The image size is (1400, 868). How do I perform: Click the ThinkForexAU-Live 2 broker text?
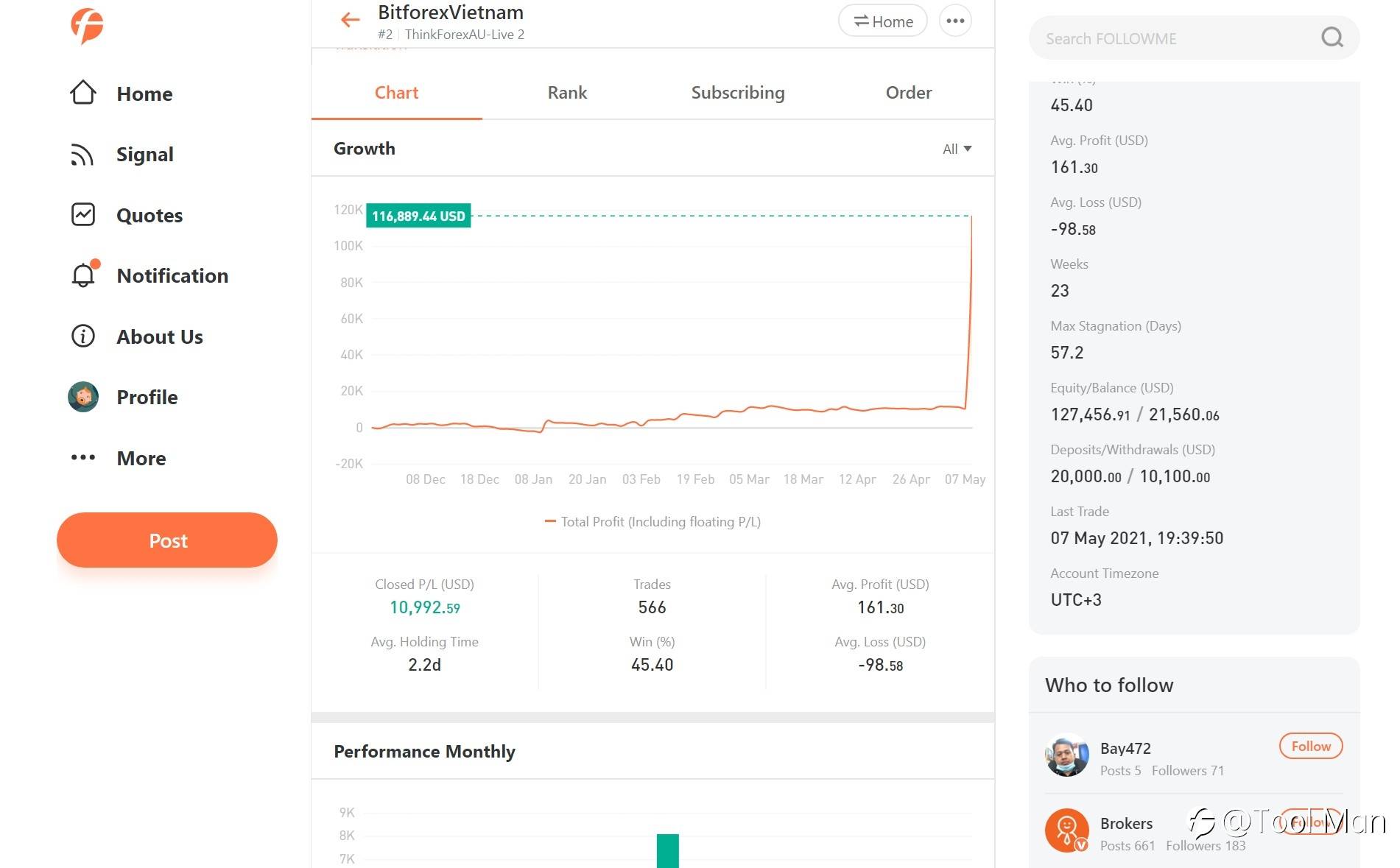[x=465, y=35]
